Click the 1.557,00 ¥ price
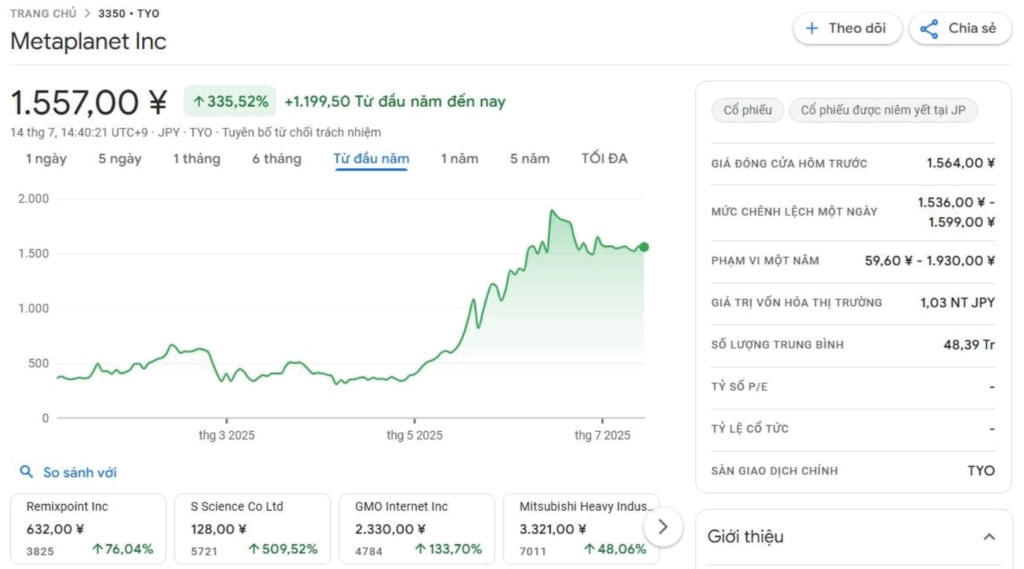This screenshot has width=1024, height=569. tap(89, 102)
